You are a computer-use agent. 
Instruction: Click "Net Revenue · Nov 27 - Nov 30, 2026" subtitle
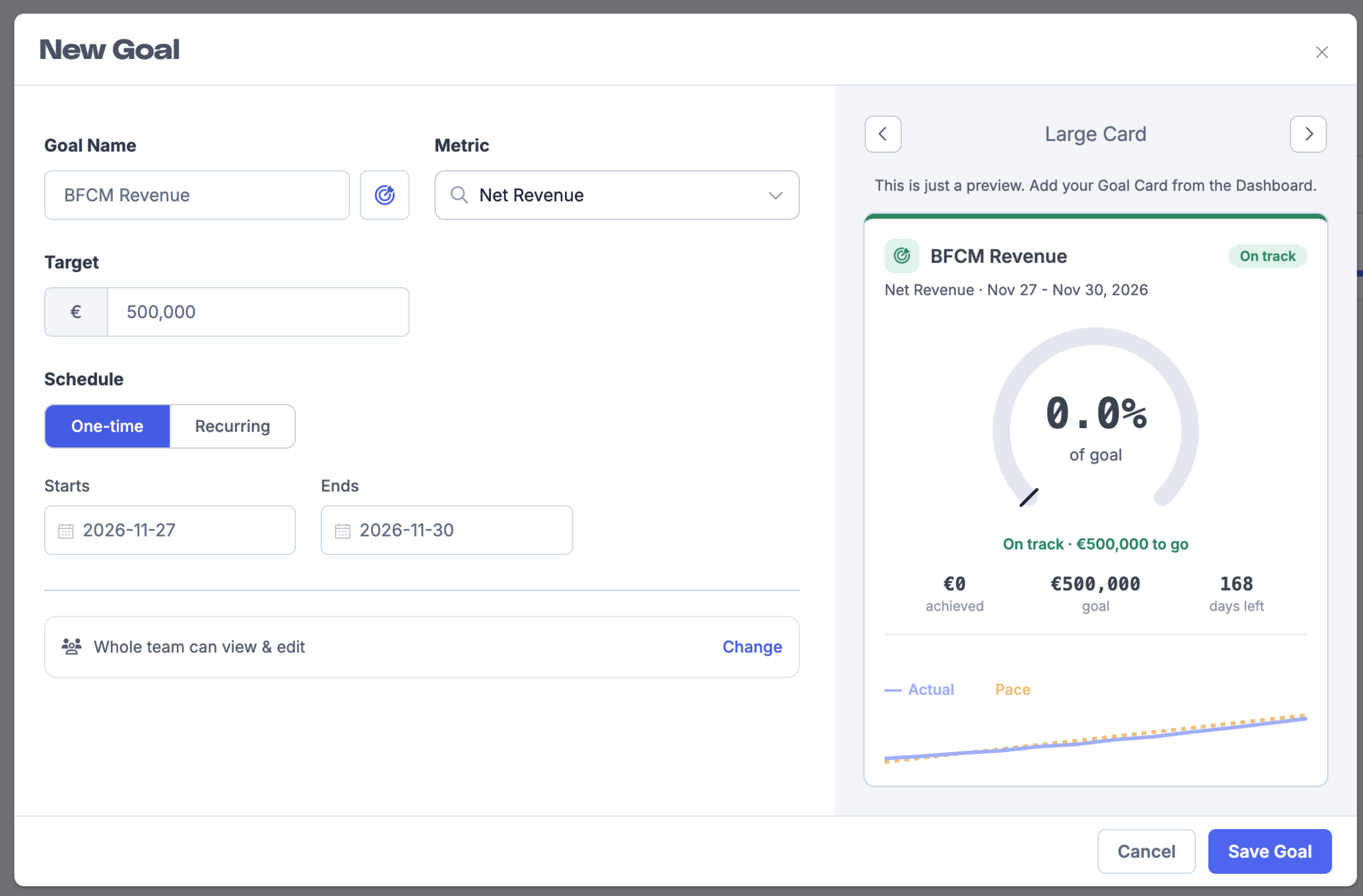(x=1016, y=290)
